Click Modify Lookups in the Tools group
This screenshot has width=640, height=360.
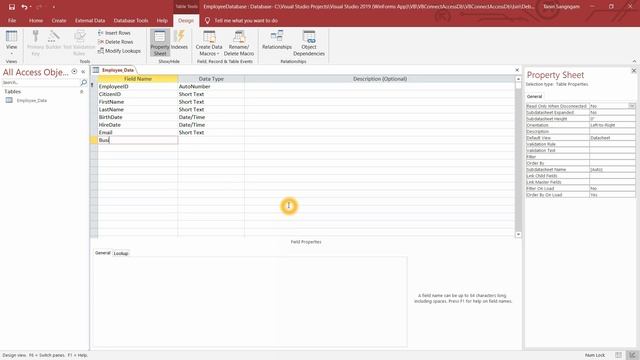(119, 51)
